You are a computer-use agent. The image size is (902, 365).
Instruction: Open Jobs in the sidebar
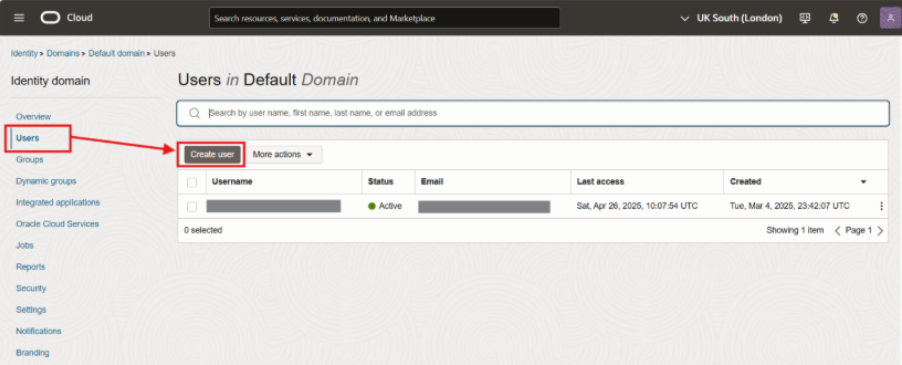tap(25, 245)
